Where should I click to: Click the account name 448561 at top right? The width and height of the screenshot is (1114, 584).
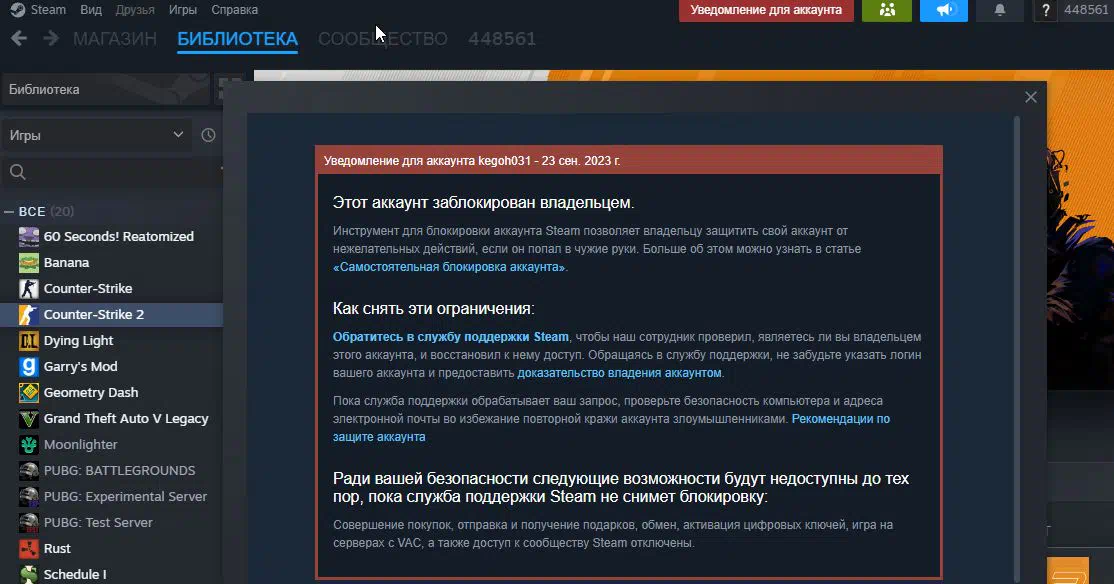(x=1087, y=10)
